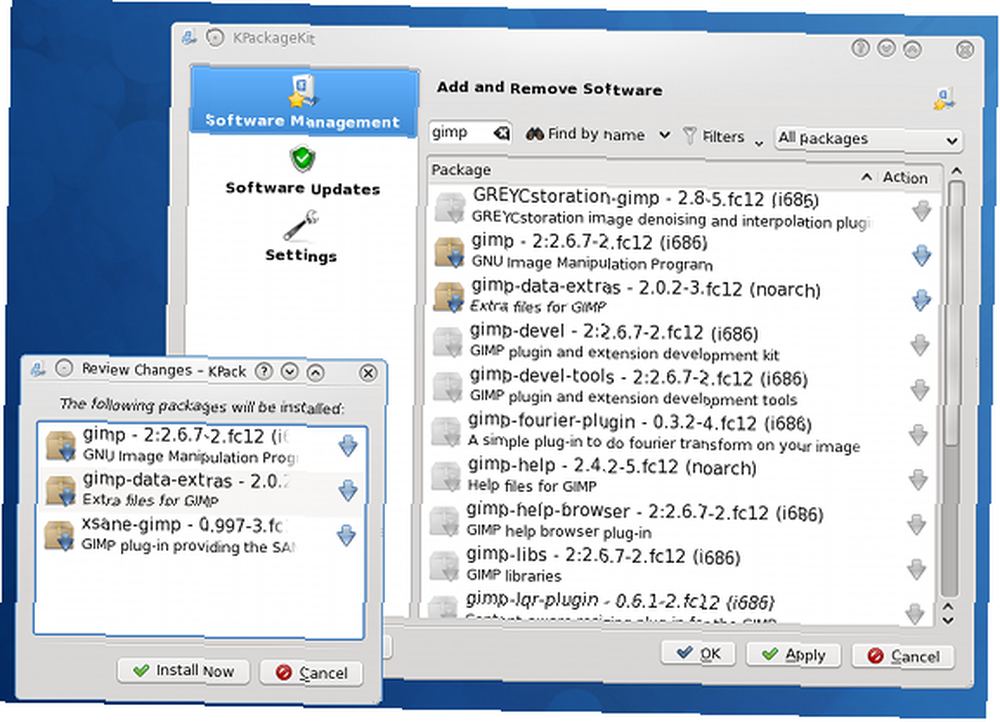This screenshot has height=722, width=1000.
Task: Click scrollbar up arrow in package list
Action: coord(956,171)
